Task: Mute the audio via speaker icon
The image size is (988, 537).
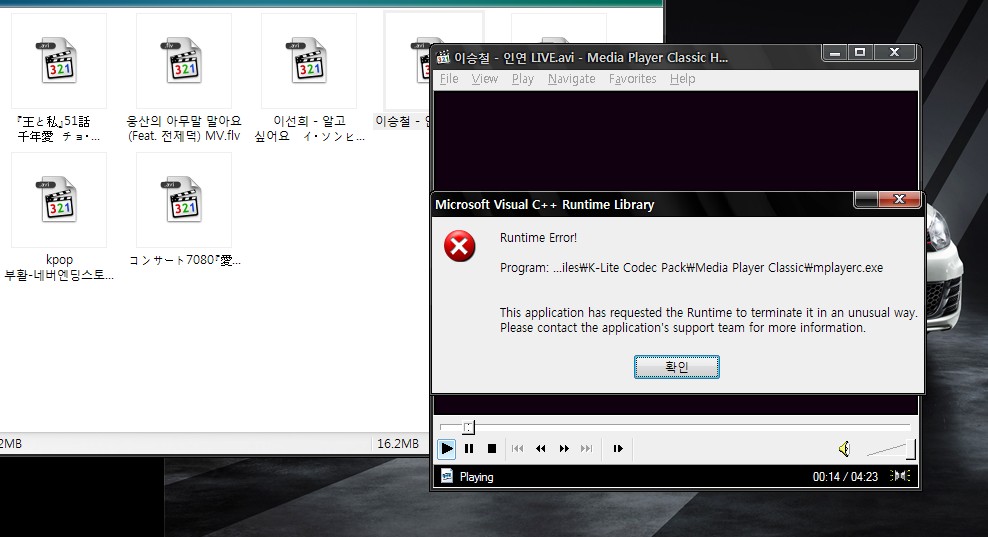Action: tap(844, 449)
